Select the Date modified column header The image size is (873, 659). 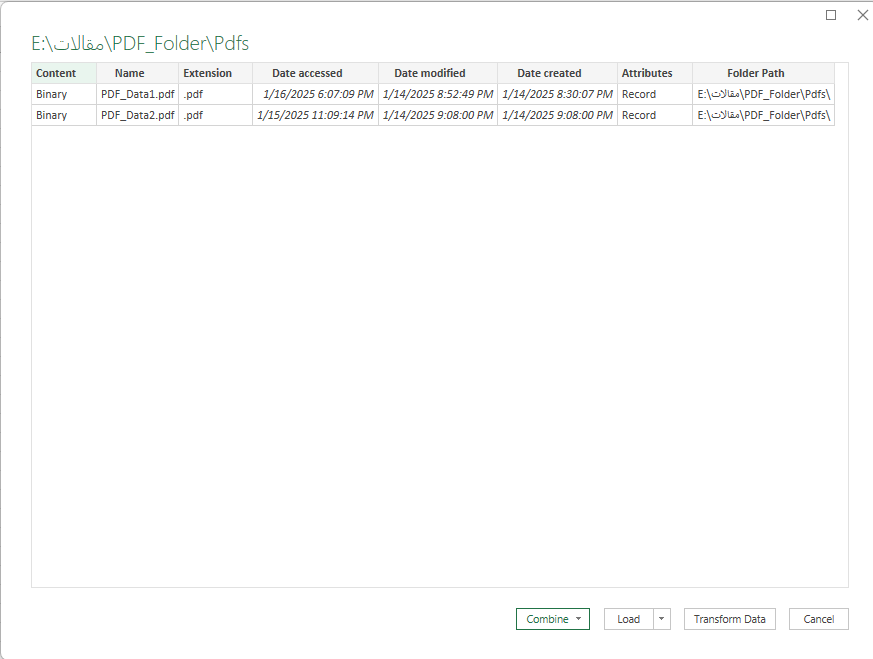(x=438, y=73)
